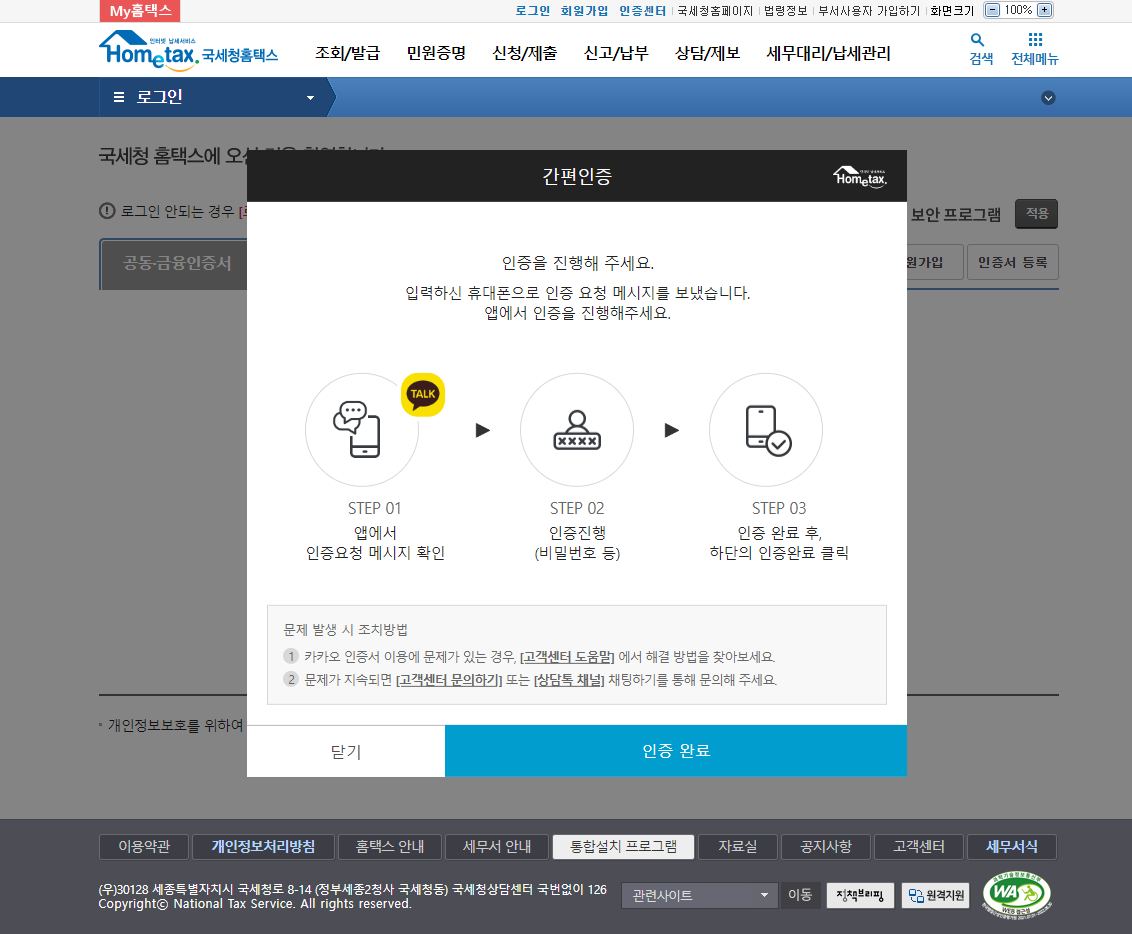The width and height of the screenshot is (1132, 934).
Task: Click the 이동 button next to 관련사이트
Action: click(800, 895)
